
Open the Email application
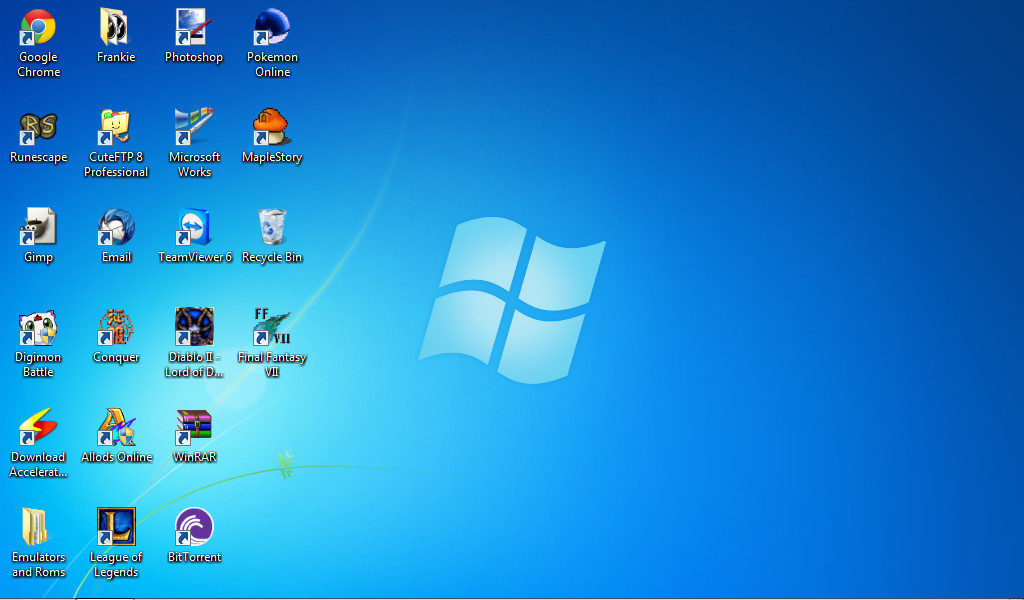click(116, 228)
